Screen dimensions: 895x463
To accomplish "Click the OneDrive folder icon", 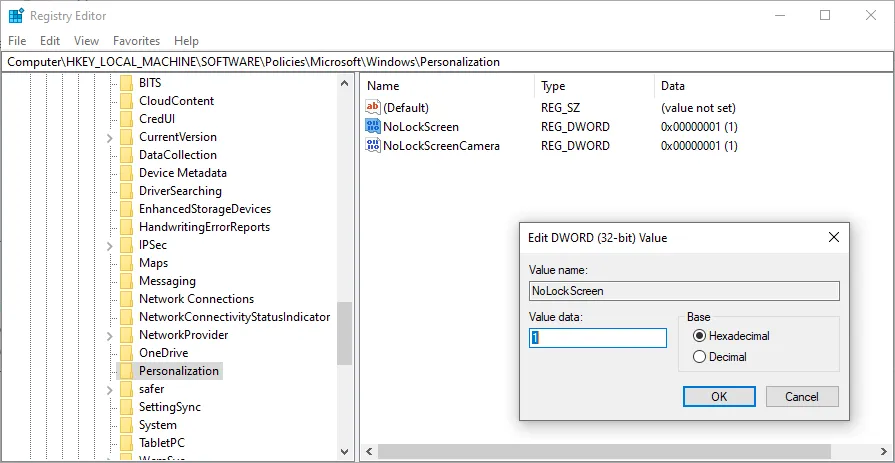I will click(126, 353).
